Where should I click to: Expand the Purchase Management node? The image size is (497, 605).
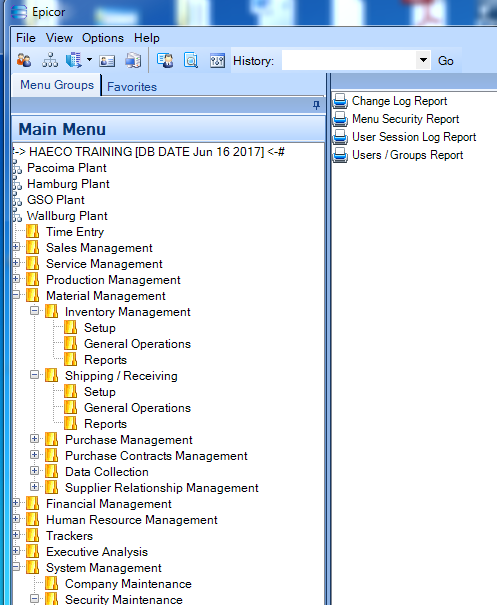(x=35, y=439)
